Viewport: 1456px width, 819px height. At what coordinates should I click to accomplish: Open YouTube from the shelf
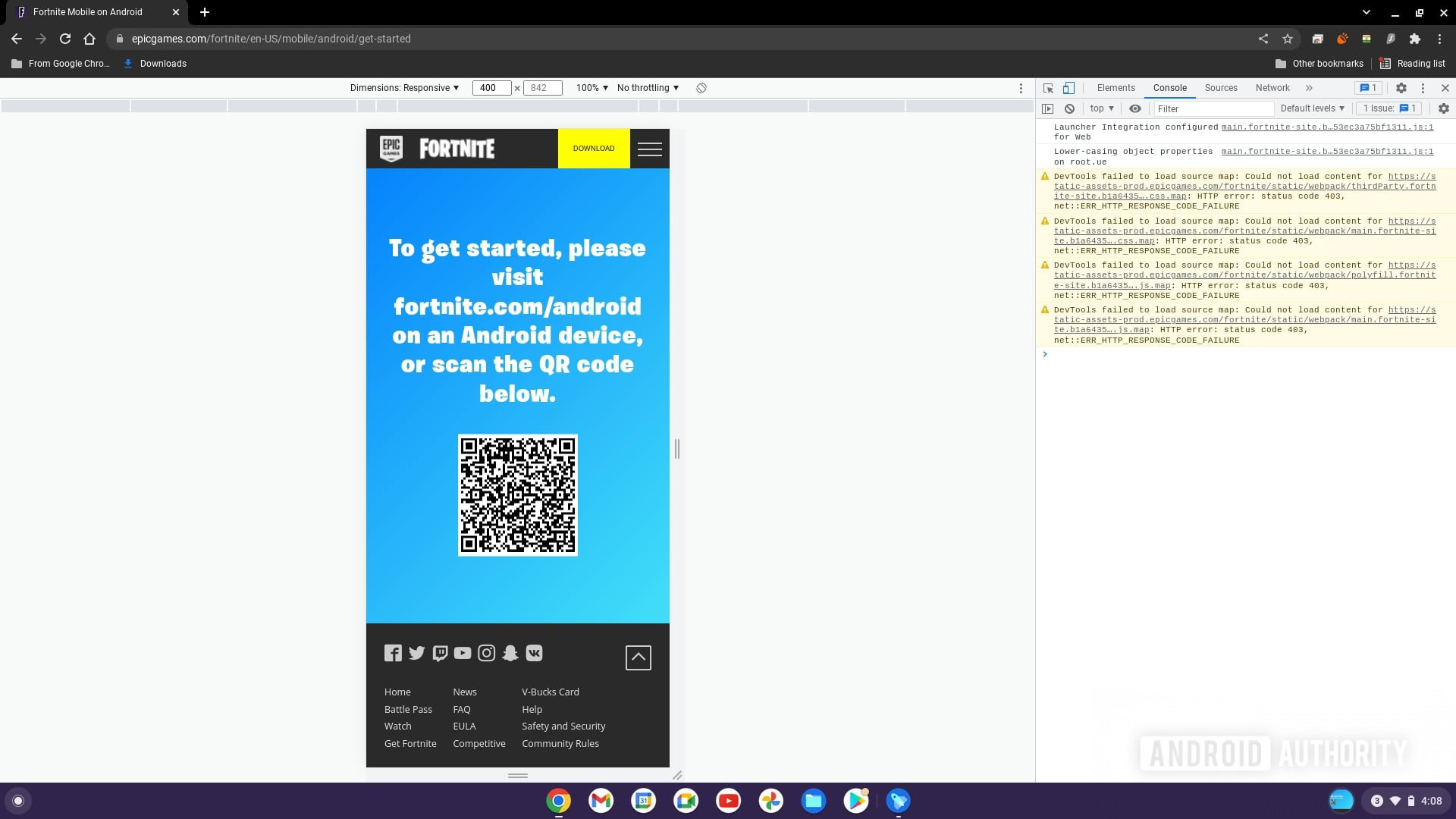(x=728, y=801)
